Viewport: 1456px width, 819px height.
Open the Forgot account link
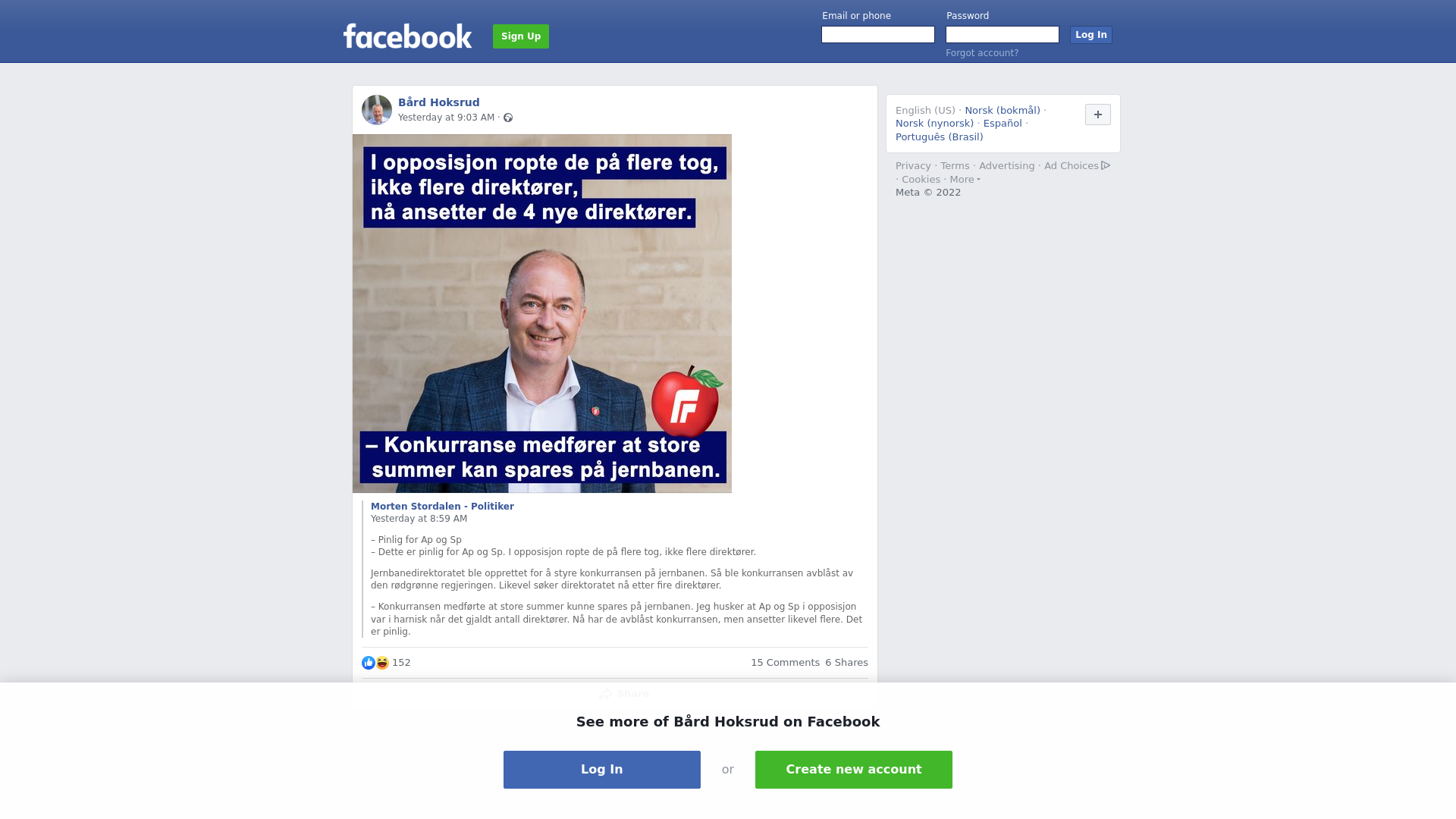click(x=982, y=53)
